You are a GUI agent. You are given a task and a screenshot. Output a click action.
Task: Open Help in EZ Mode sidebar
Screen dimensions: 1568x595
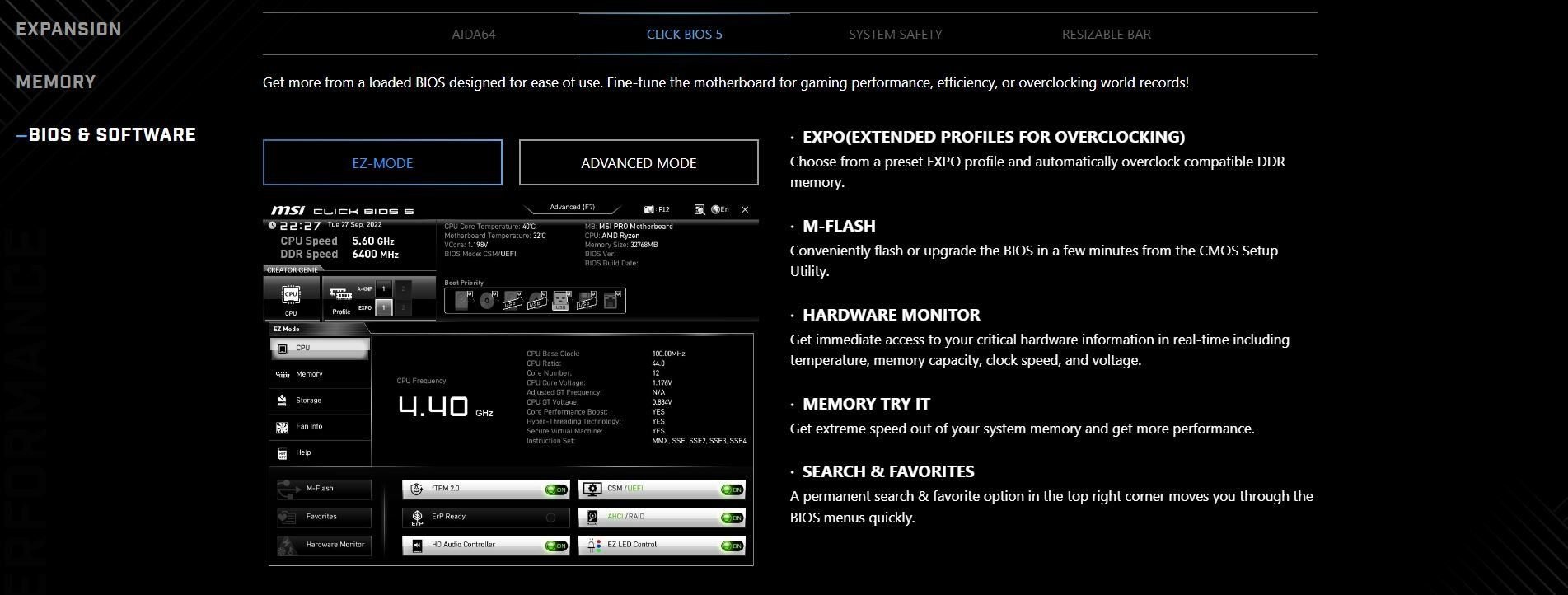(320, 452)
